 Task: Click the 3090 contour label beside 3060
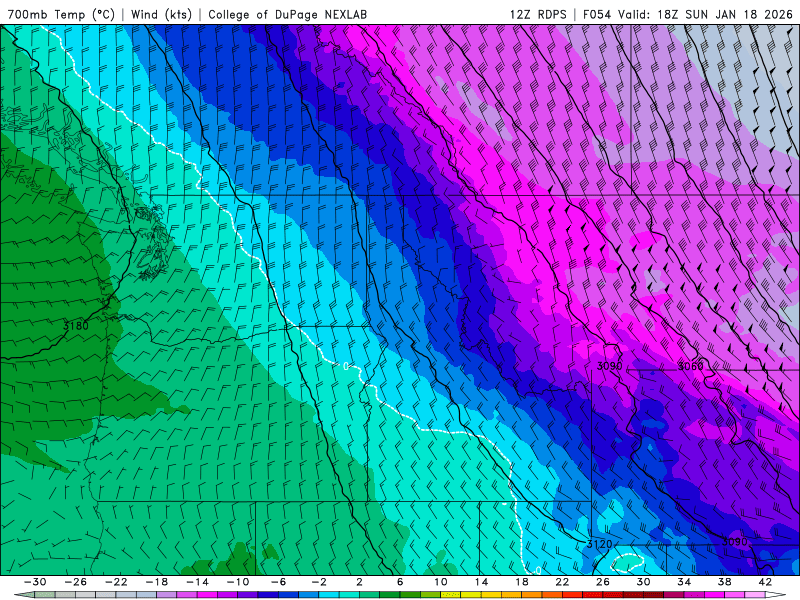610,366
